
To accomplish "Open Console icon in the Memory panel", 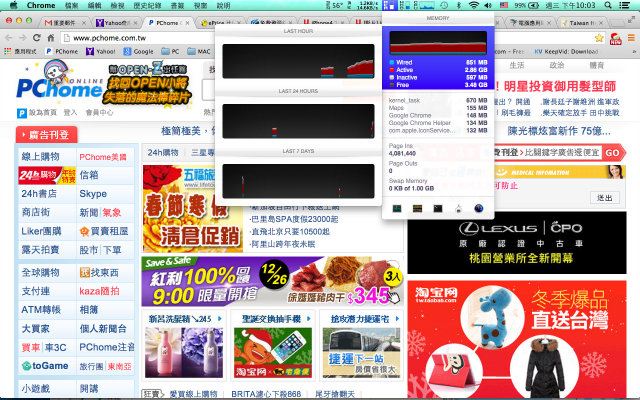I will click(x=417, y=209).
